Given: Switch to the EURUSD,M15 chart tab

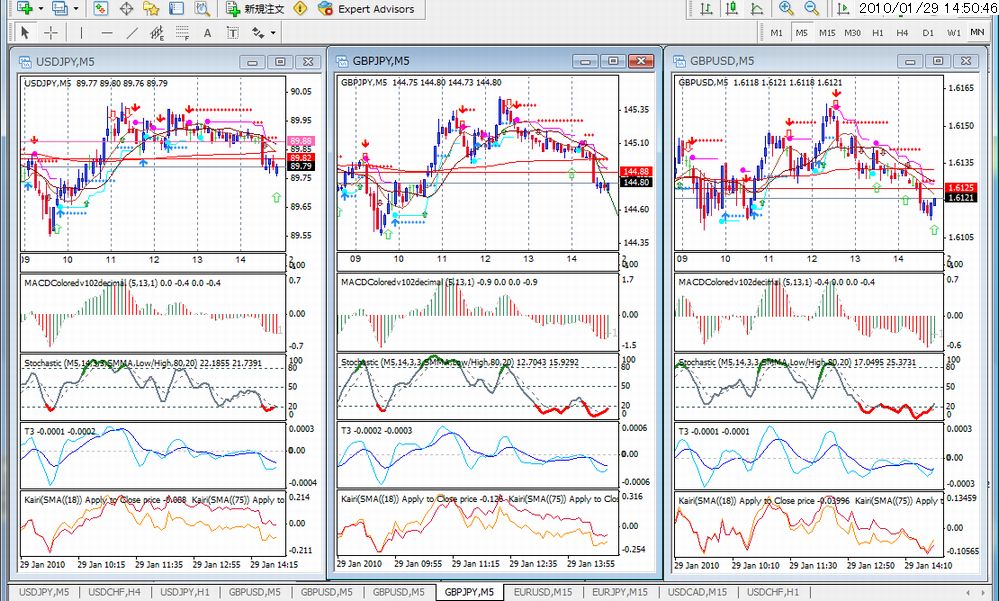Looking at the screenshot, I should (543, 592).
